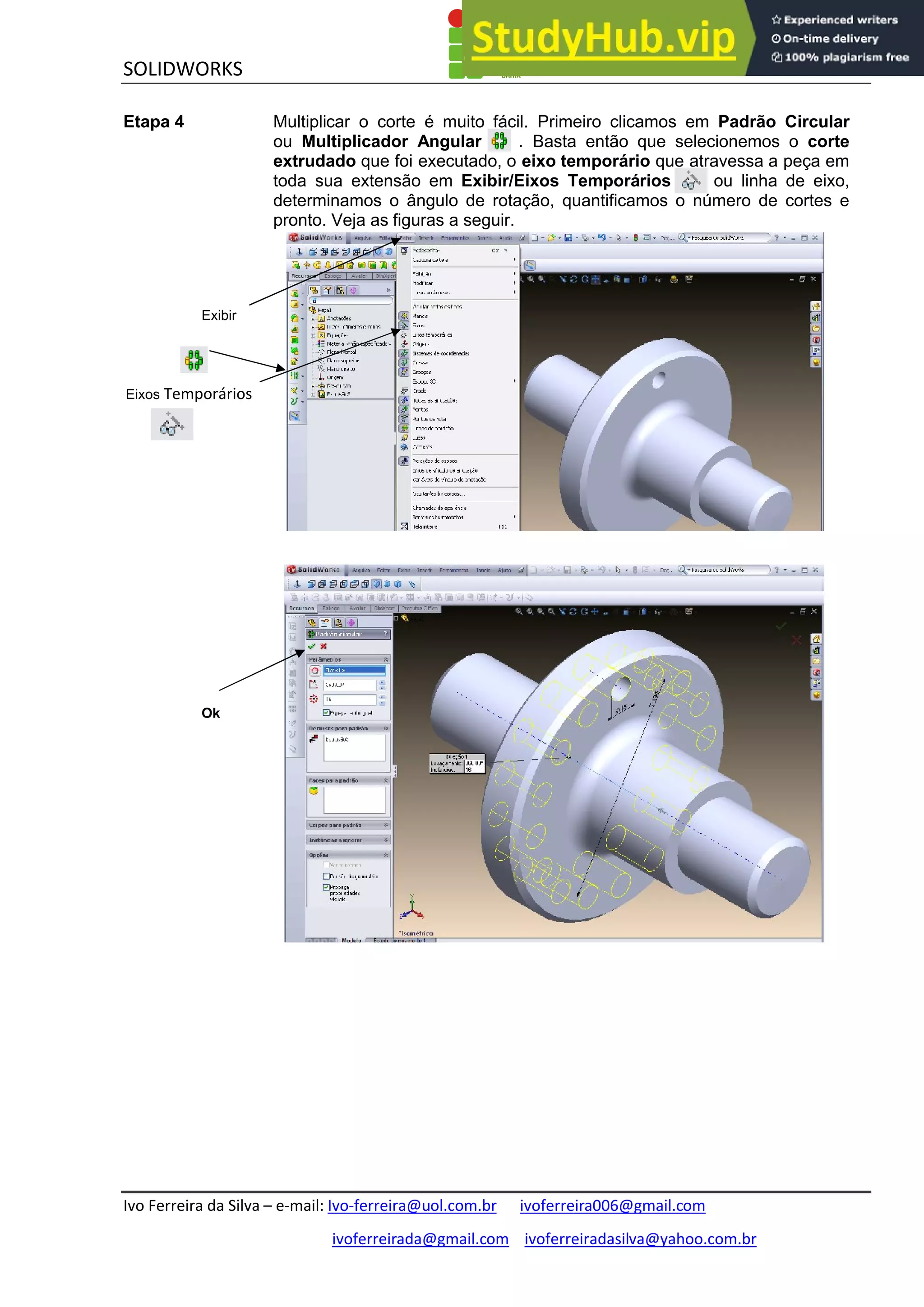Toggle the Propagar propriedades visuais checkbox

tap(326, 887)
